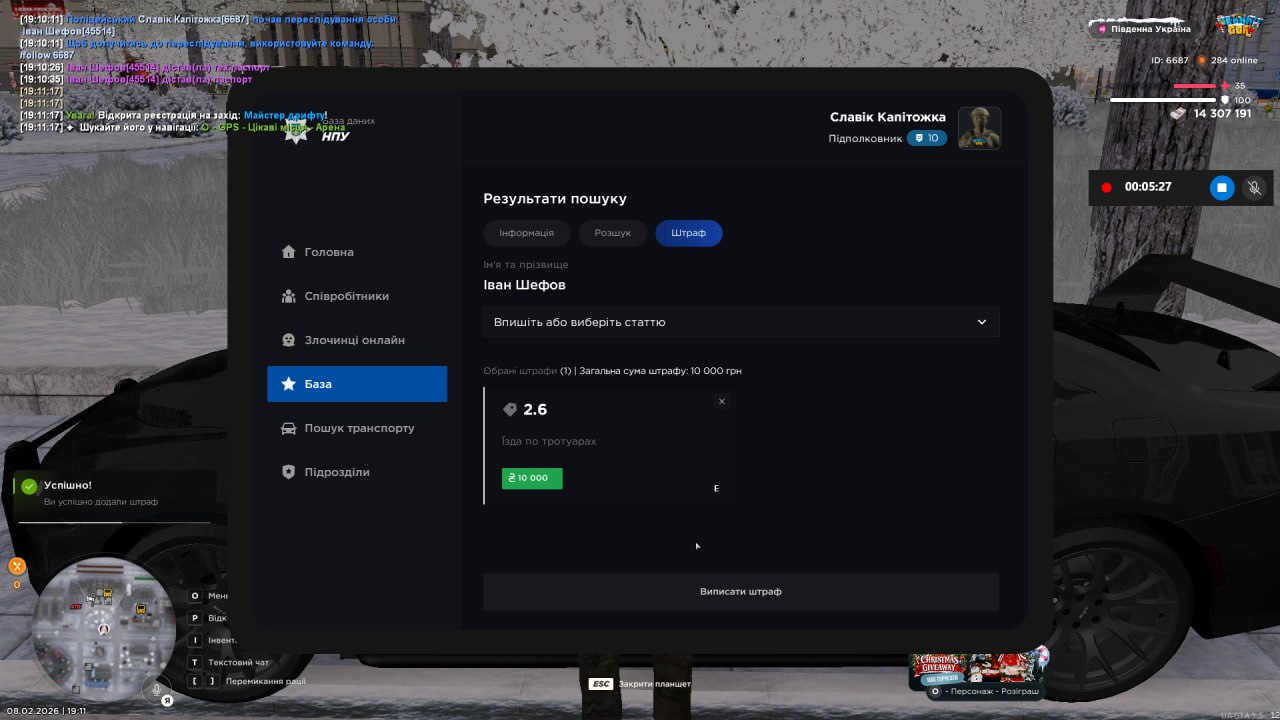Click the Персонаж - Розіграш label
Image resolution: width=1280 pixels, height=720 pixels.
pos(992,691)
